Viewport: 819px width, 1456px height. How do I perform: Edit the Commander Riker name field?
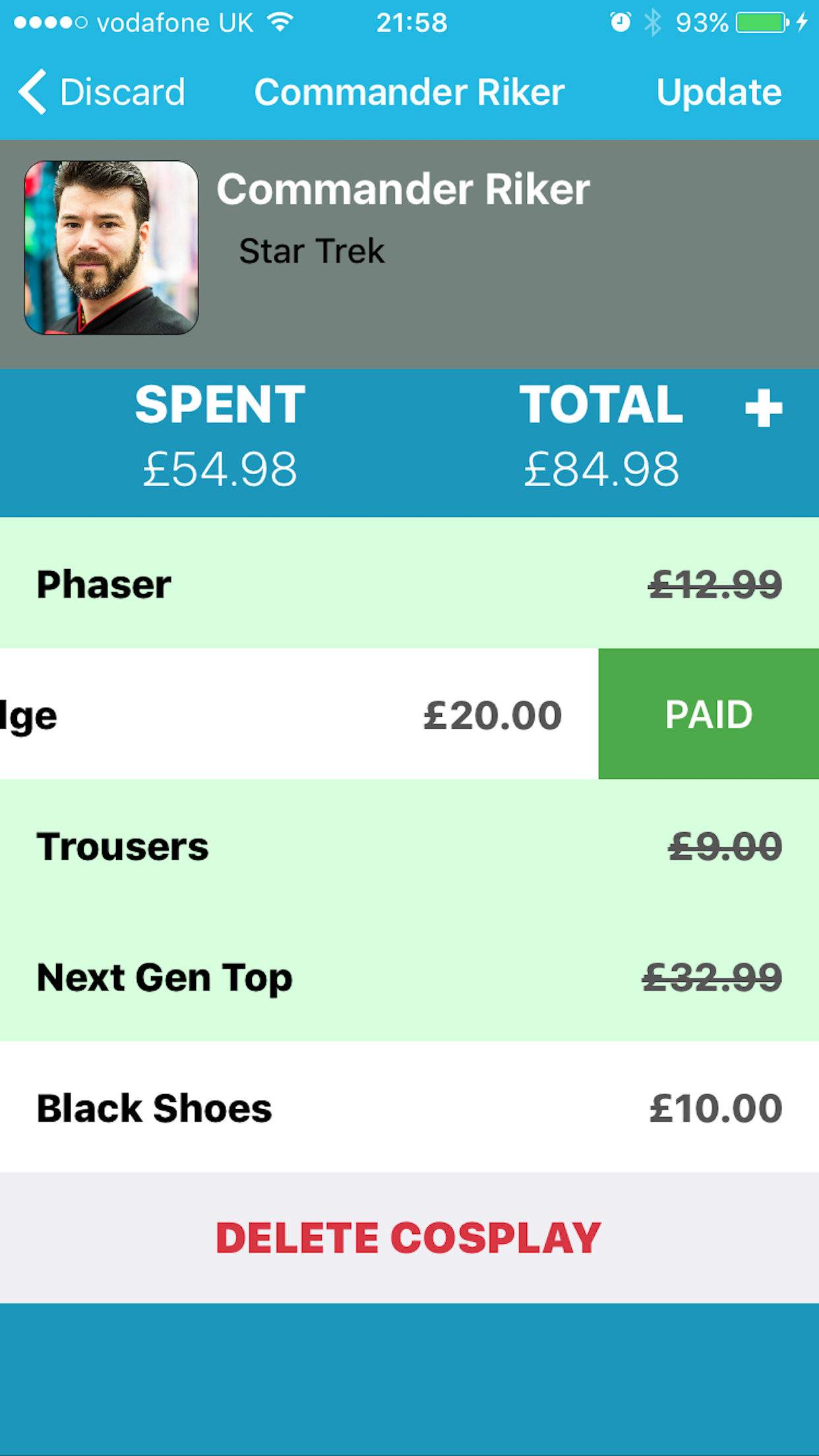pos(404,190)
